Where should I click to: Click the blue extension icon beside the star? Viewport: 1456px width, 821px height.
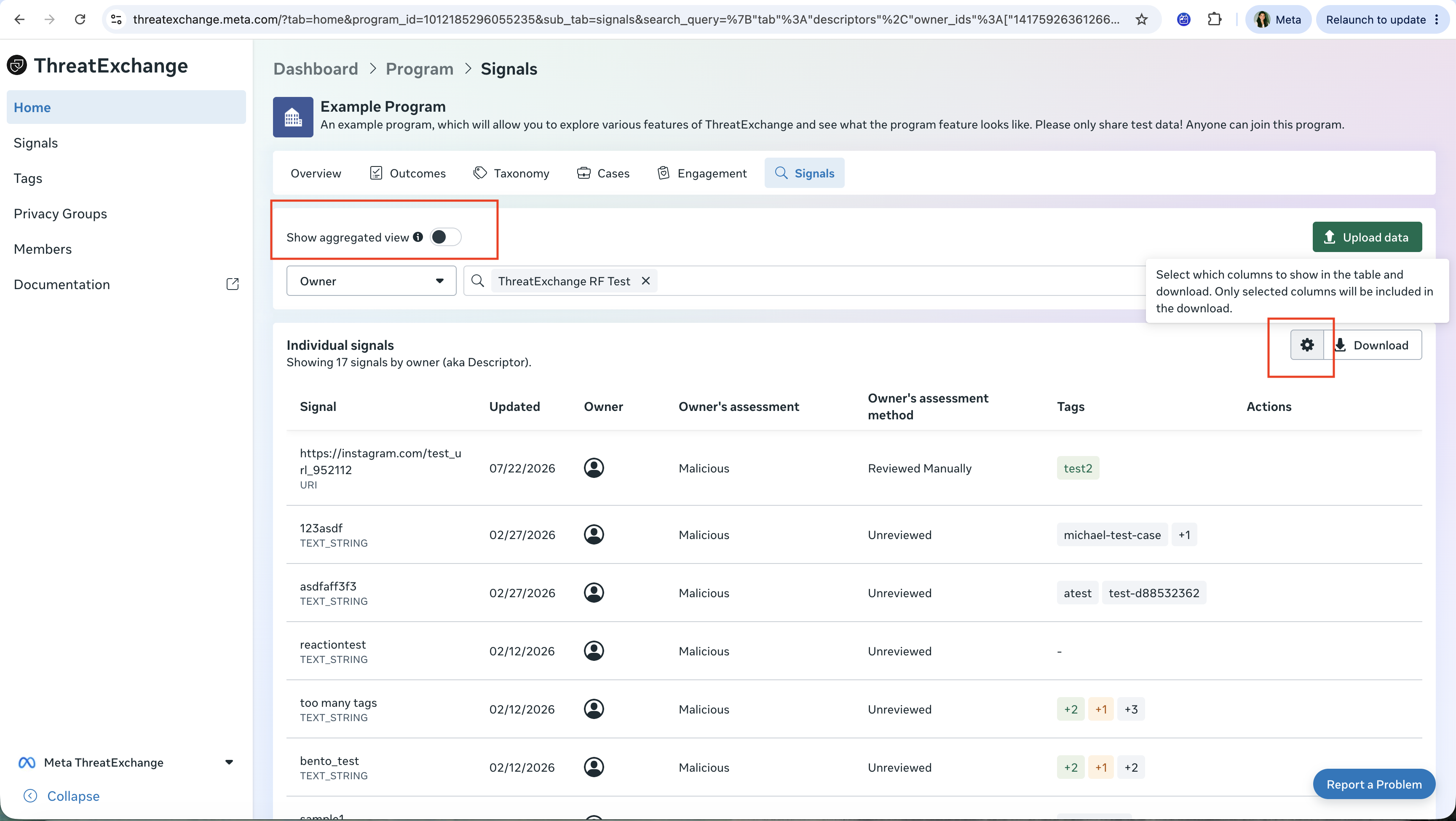1183,19
